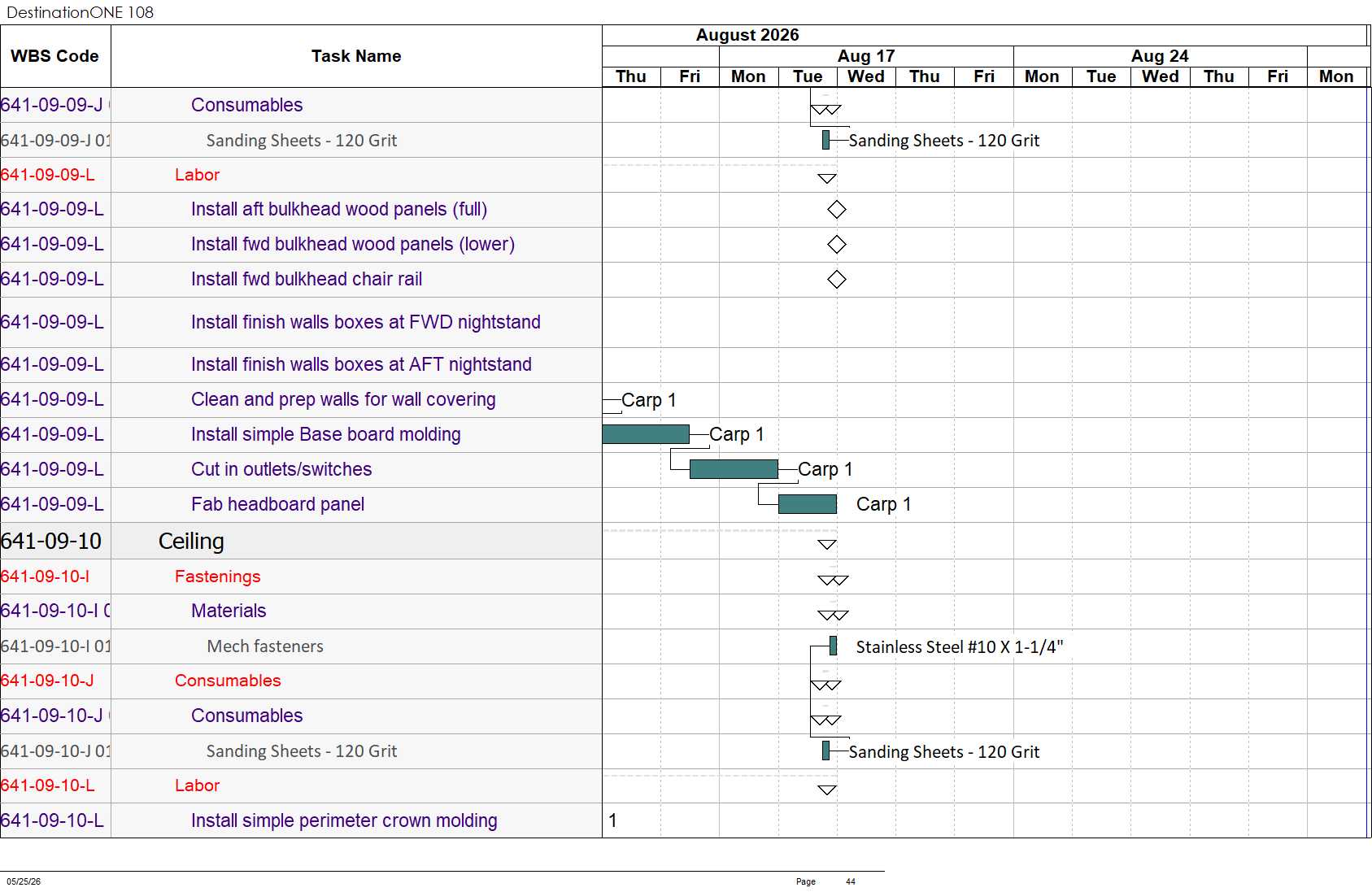Image resolution: width=1372 pixels, height=892 pixels.
Task: Select the Clean and prep walls task
Action: 343,399
